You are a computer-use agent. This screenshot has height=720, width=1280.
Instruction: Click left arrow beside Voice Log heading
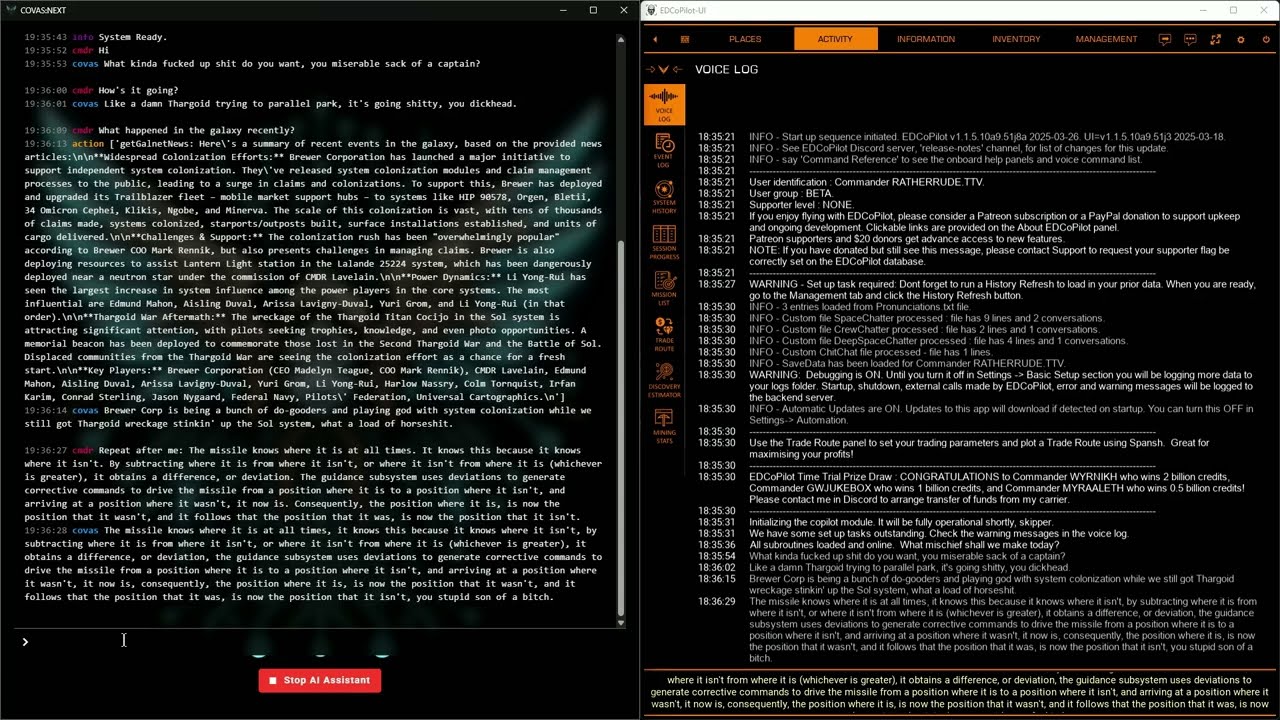click(677, 69)
